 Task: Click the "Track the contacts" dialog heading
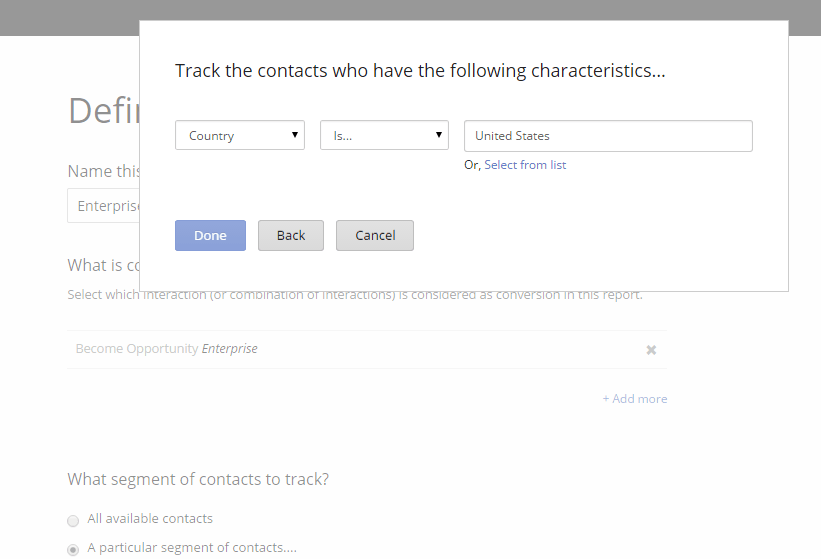(x=420, y=71)
